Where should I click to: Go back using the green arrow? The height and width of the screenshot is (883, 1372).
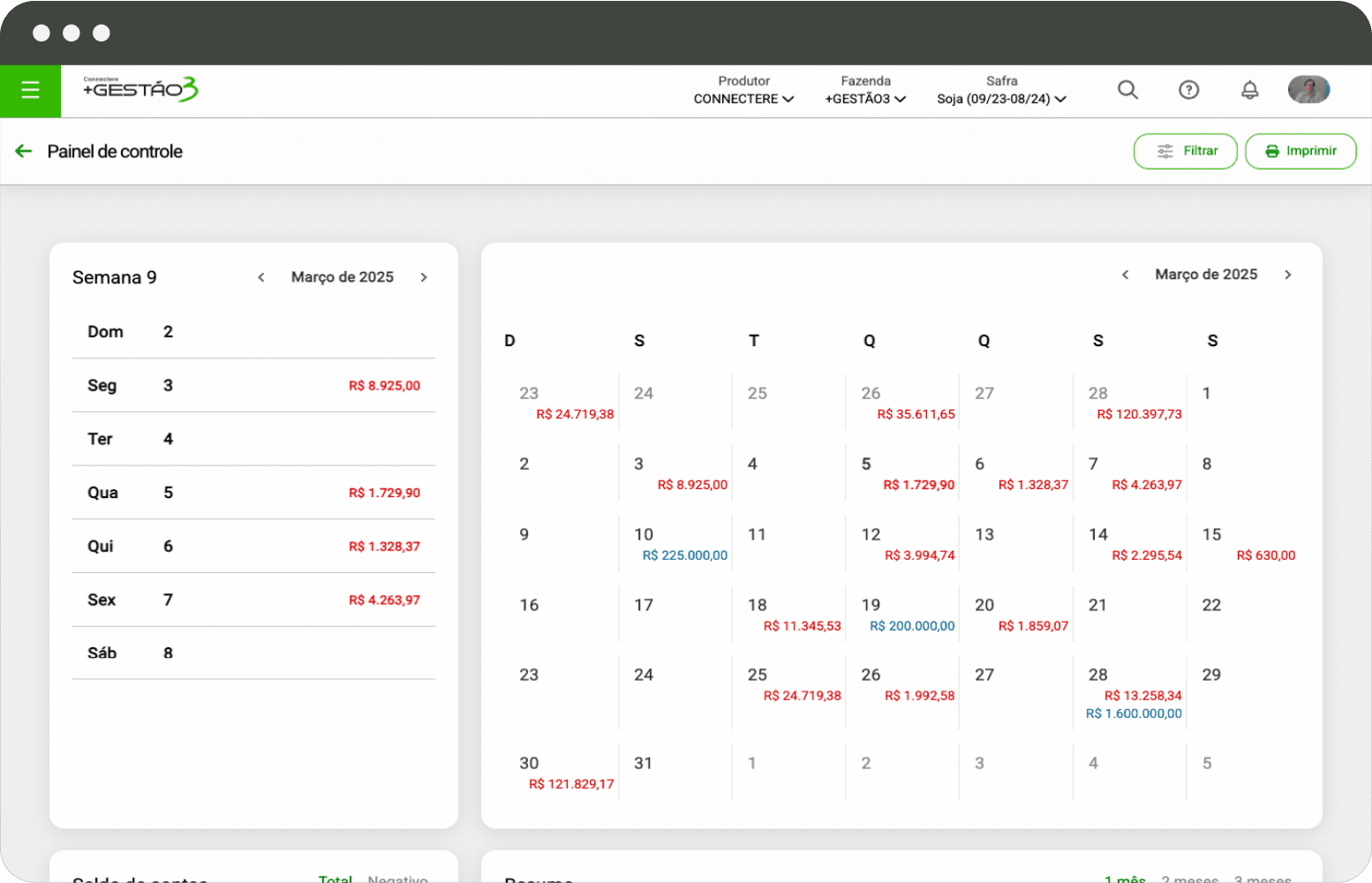tap(24, 152)
